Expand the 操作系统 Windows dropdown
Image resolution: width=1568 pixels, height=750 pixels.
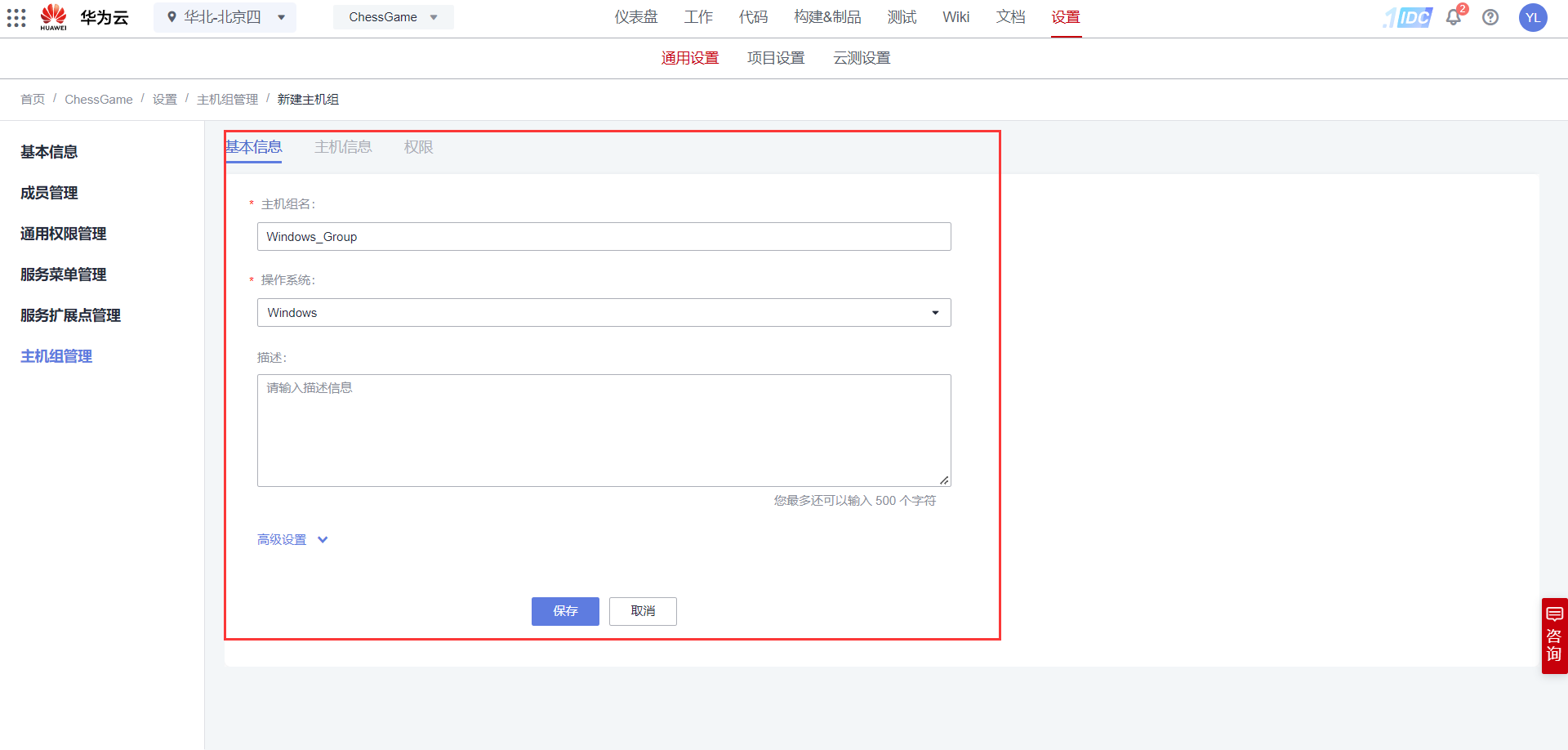pyautogui.click(x=934, y=312)
